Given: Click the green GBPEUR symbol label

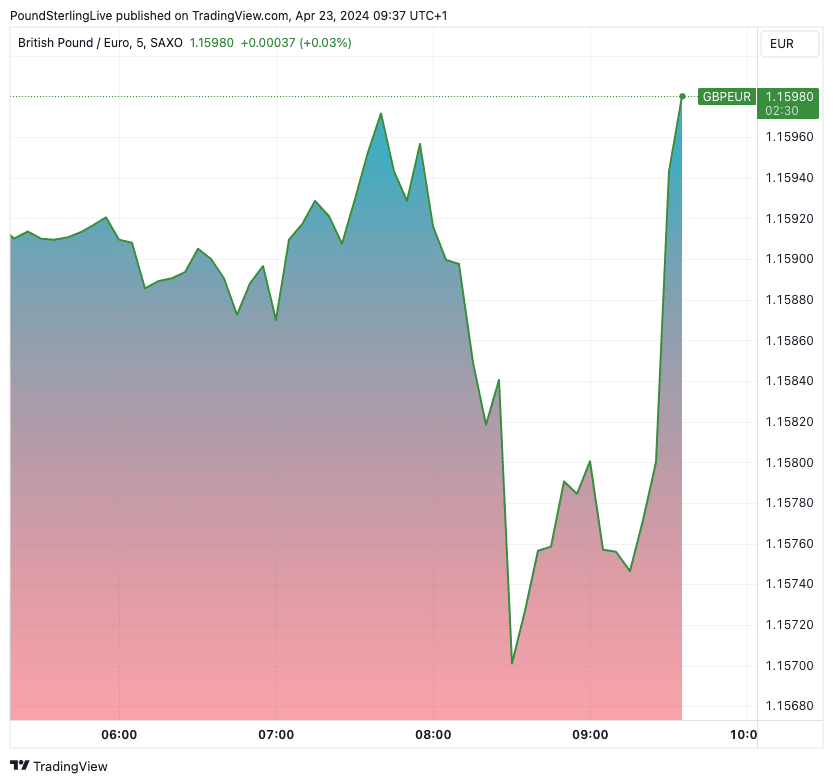Looking at the screenshot, I should coord(726,97).
